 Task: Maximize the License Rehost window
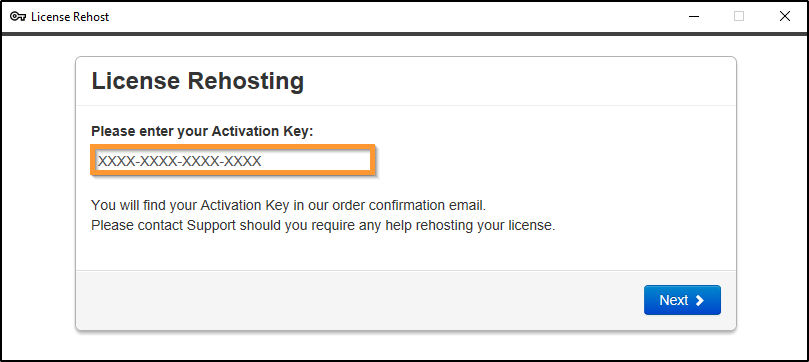[739, 17]
